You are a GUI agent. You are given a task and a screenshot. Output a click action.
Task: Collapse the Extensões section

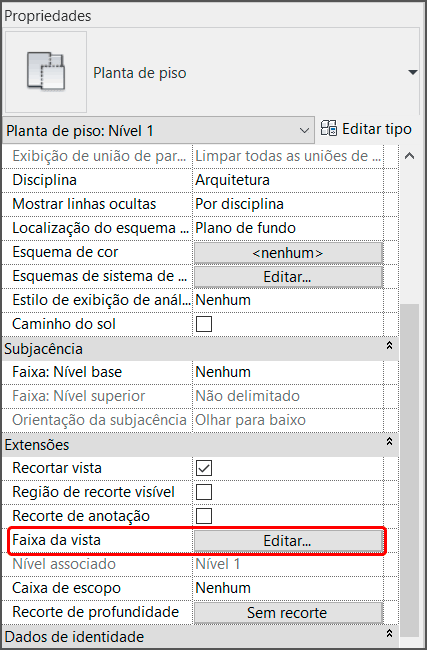[389, 442]
